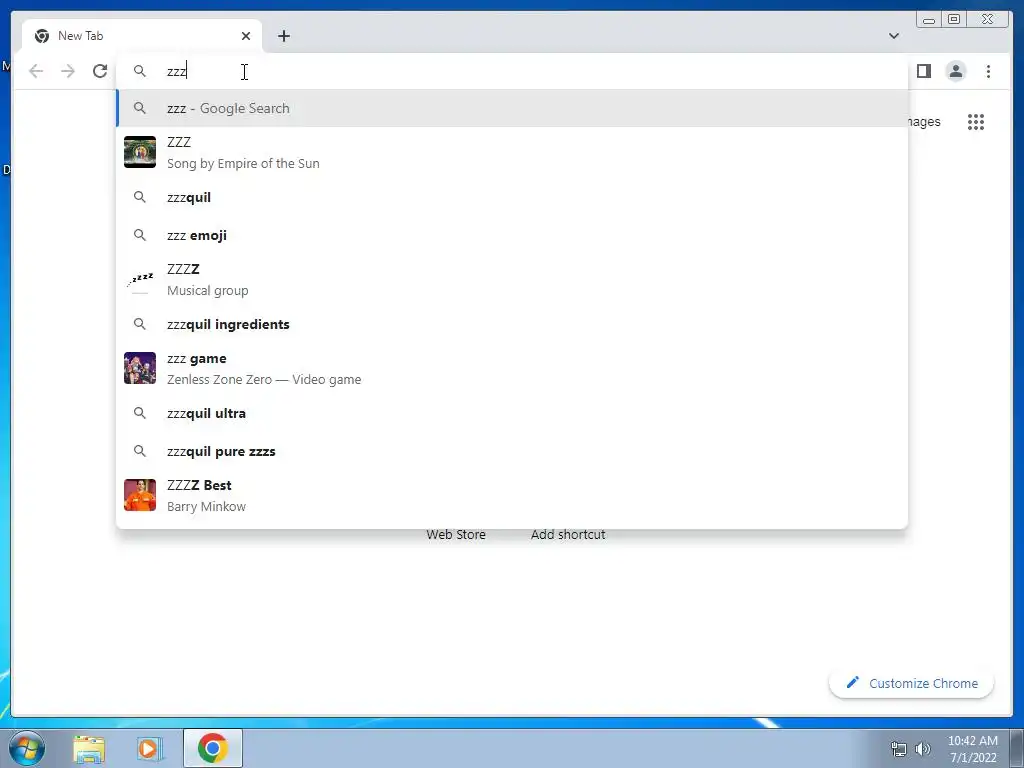Choose ZZZ song by Empire of the Sun
The image size is (1024, 768).
(512, 152)
